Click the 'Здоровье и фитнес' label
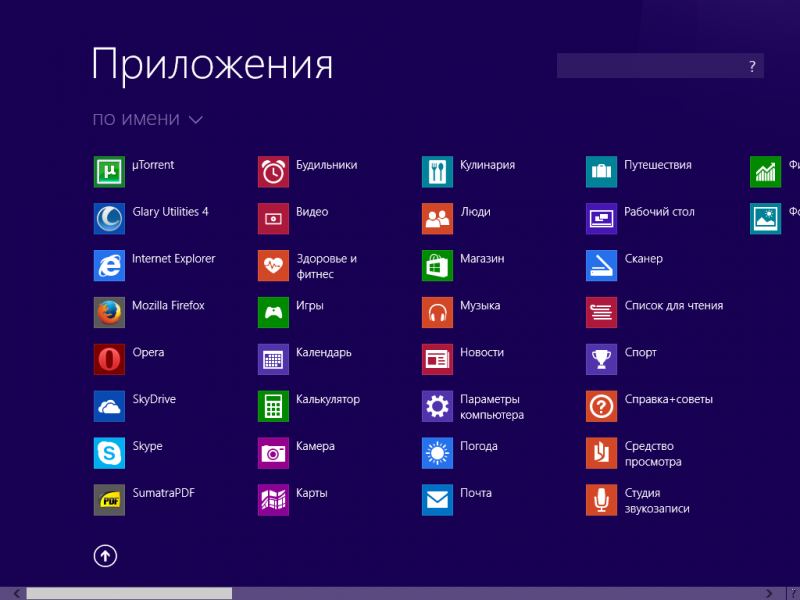 327,266
